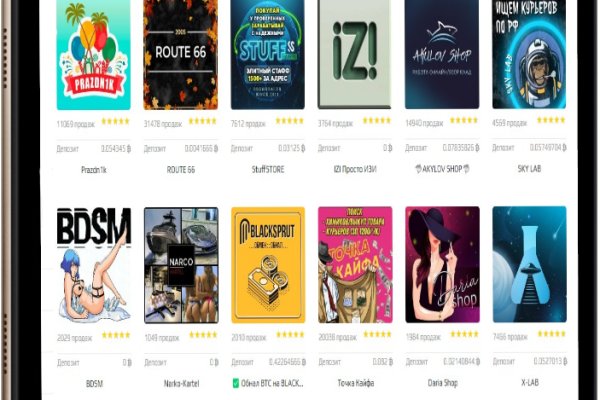Viewport: 600px width, 400px height.
Task: Open the Narko-Kartel name link
Action: pos(181,383)
